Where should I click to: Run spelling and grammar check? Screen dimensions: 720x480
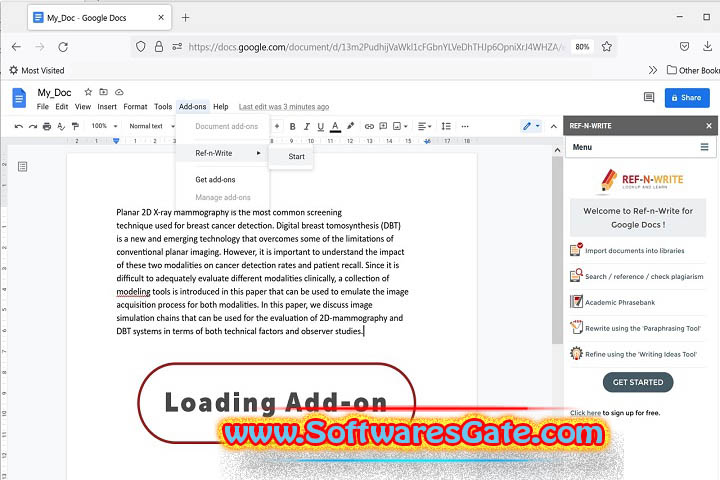coord(61,126)
